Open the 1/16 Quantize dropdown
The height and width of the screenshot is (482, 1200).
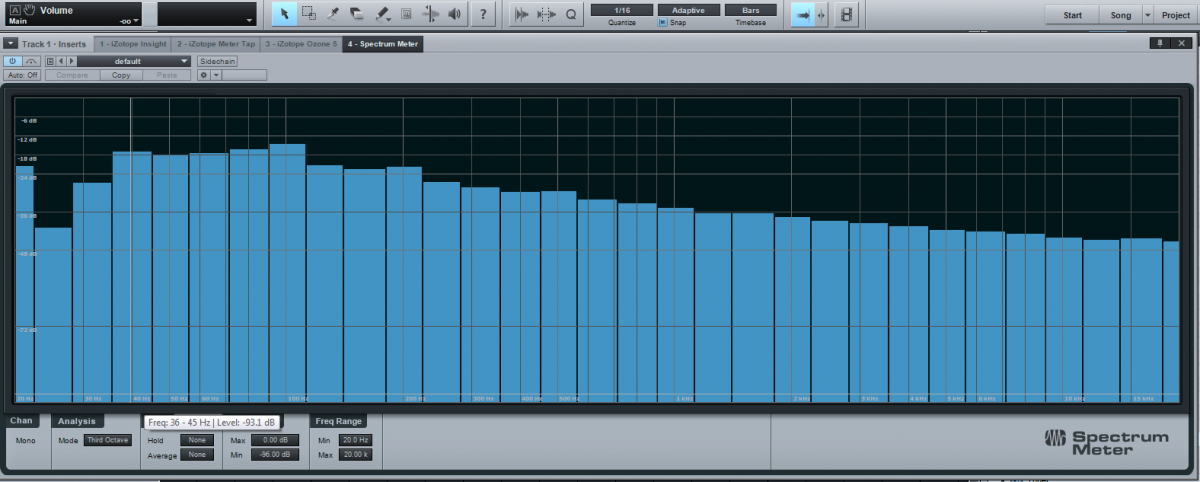pyautogui.click(x=621, y=9)
